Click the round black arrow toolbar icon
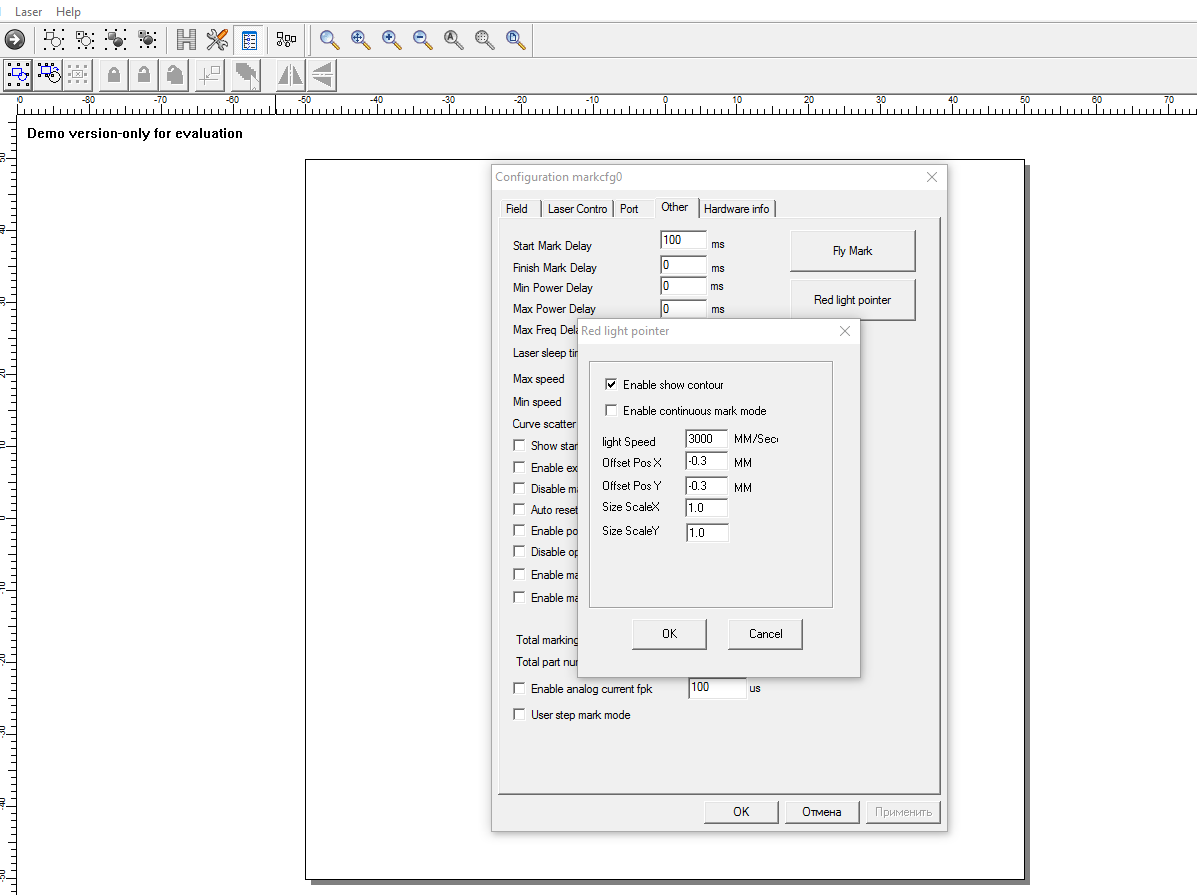The image size is (1197, 895). click(x=15, y=40)
